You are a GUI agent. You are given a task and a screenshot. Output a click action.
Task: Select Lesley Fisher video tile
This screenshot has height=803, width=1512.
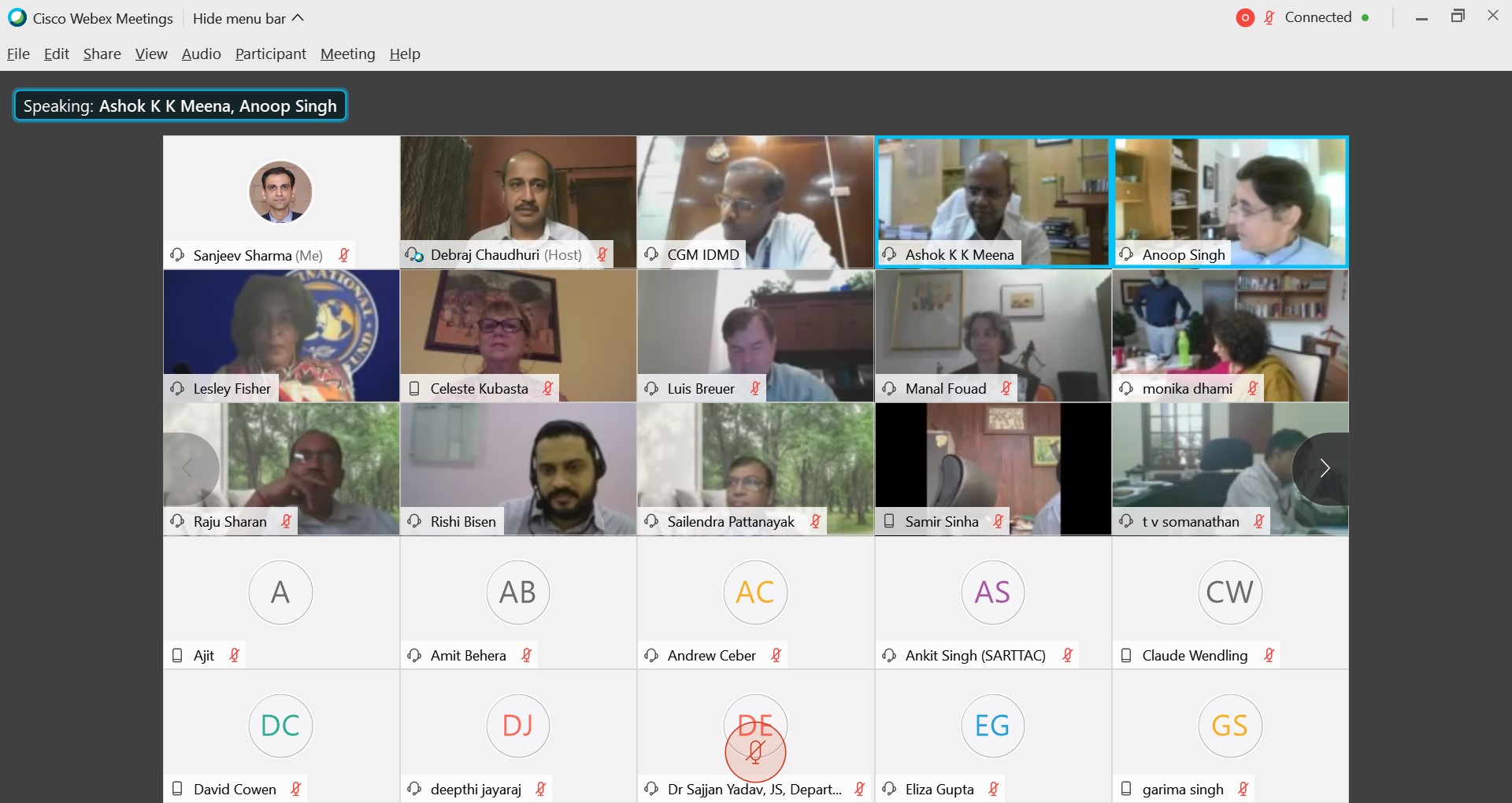pyautogui.click(x=281, y=335)
